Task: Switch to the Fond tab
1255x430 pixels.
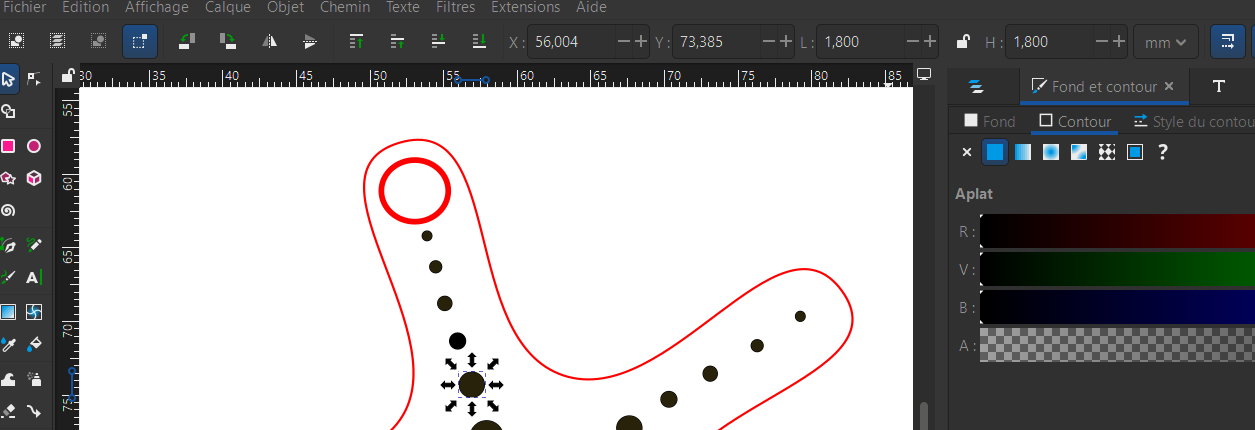Action: coord(989,121)
